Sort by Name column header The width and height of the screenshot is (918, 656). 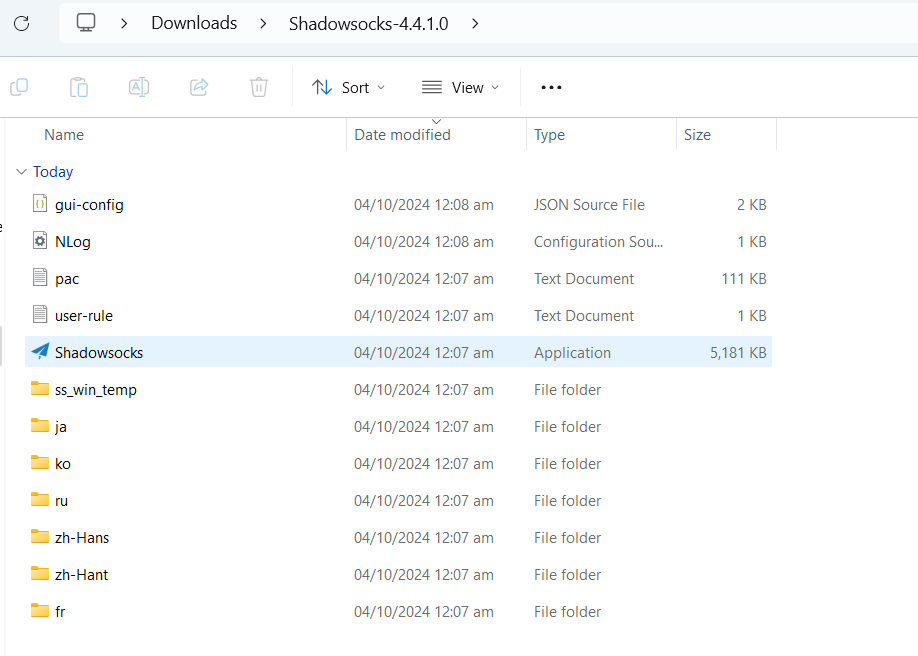tap(64, 135)
